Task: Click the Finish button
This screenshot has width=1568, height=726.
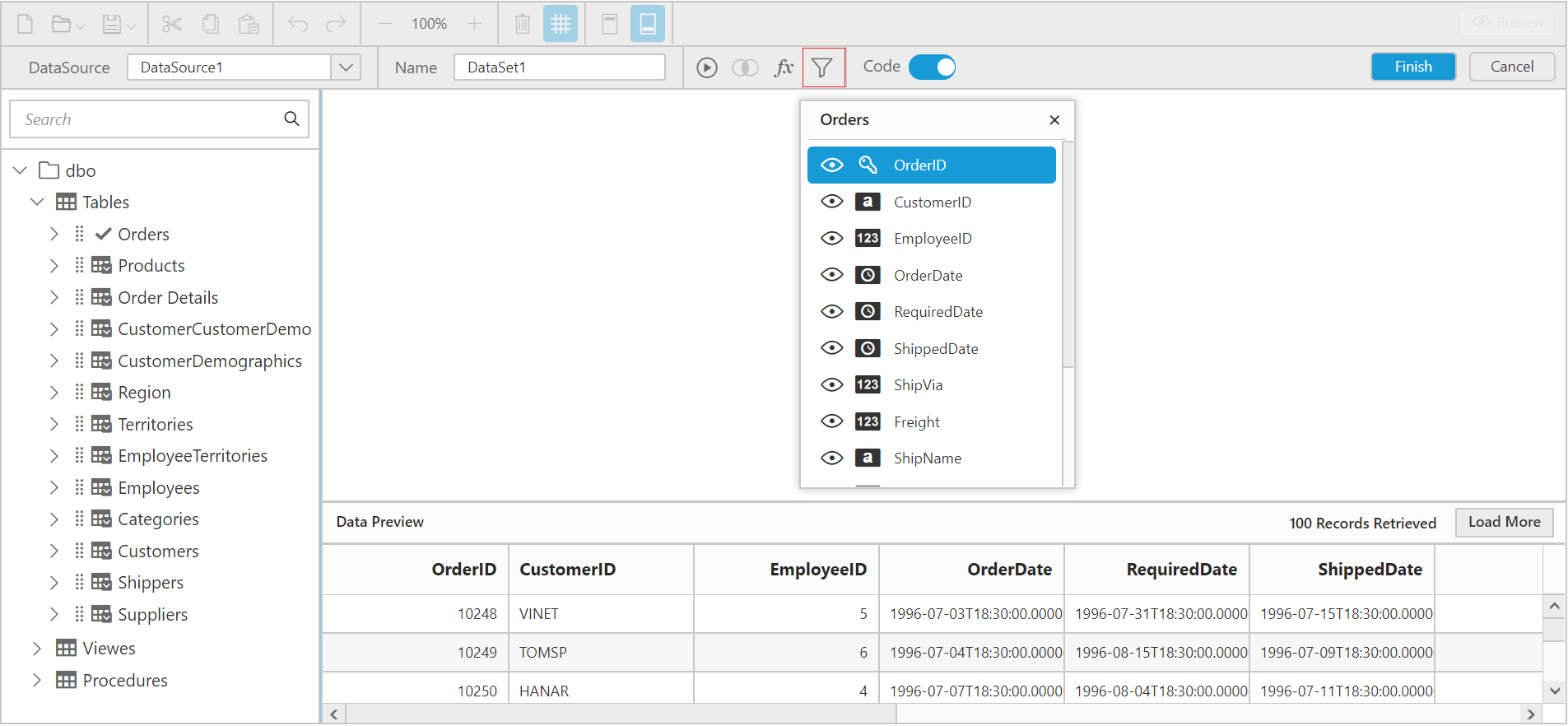Action: click(1412, 67)
